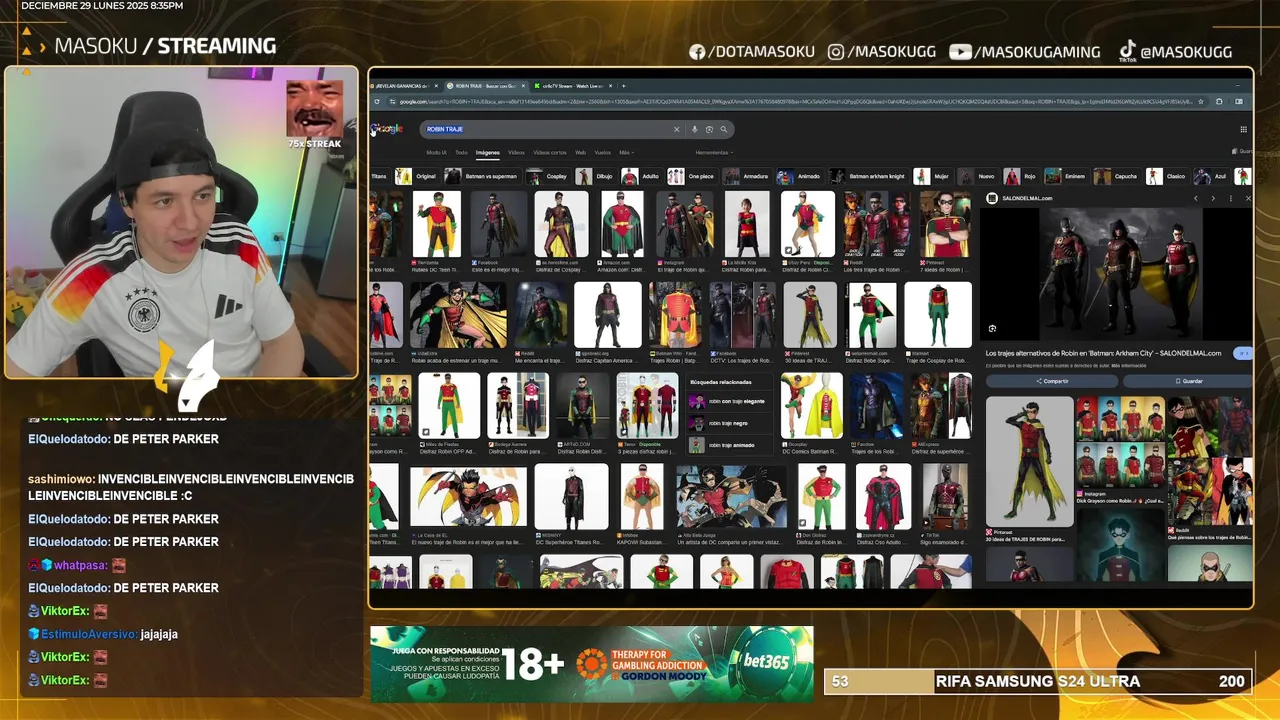Filter by the Cosplay chip
1280x720 pixels.
coord(547,177)
